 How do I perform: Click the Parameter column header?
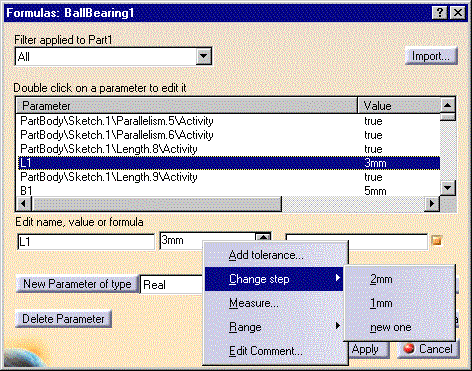click(187, 106)
